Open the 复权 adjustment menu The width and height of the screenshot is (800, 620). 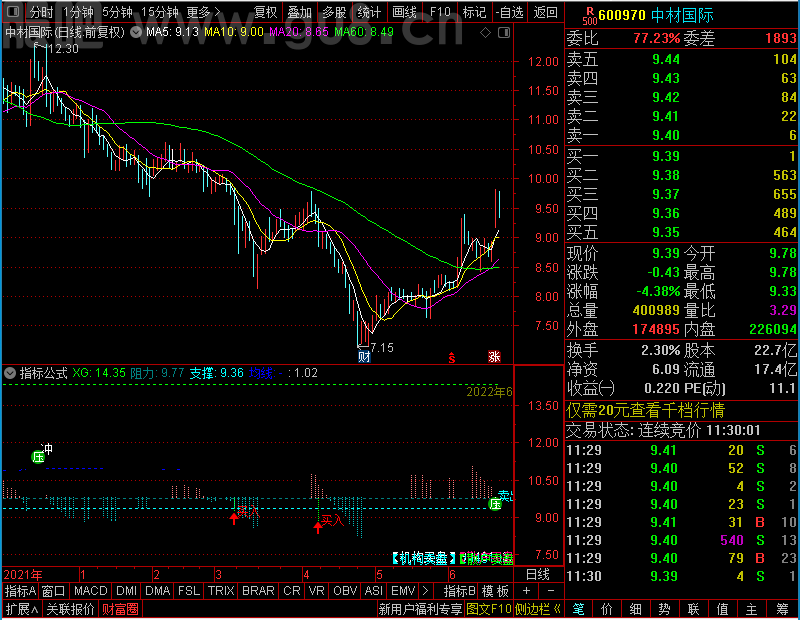click(x=265, y=12)
